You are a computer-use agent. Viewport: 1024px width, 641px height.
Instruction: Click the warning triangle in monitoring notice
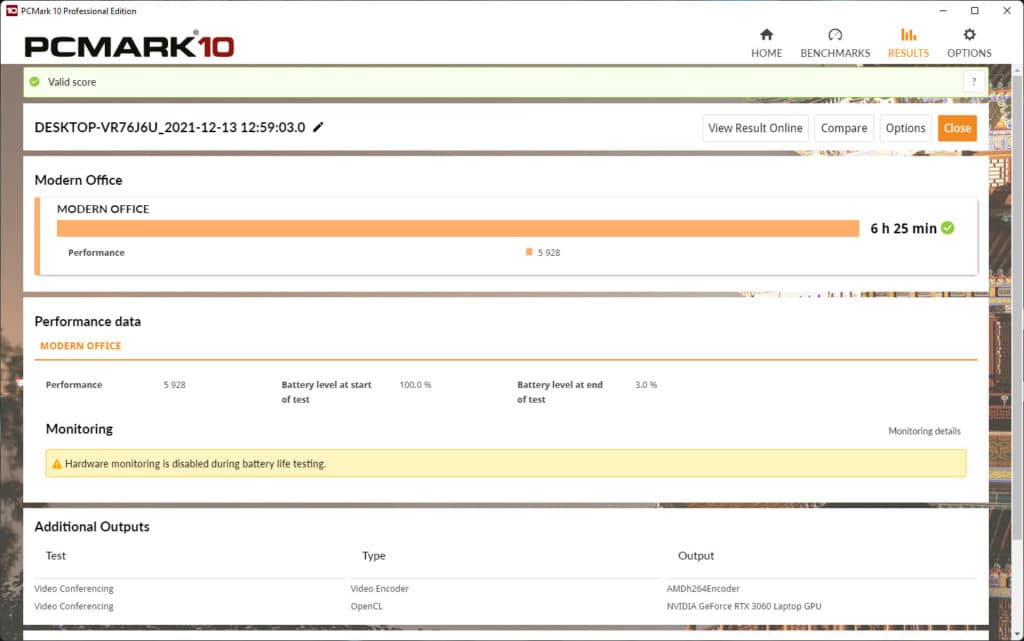[x=56, y=464]
